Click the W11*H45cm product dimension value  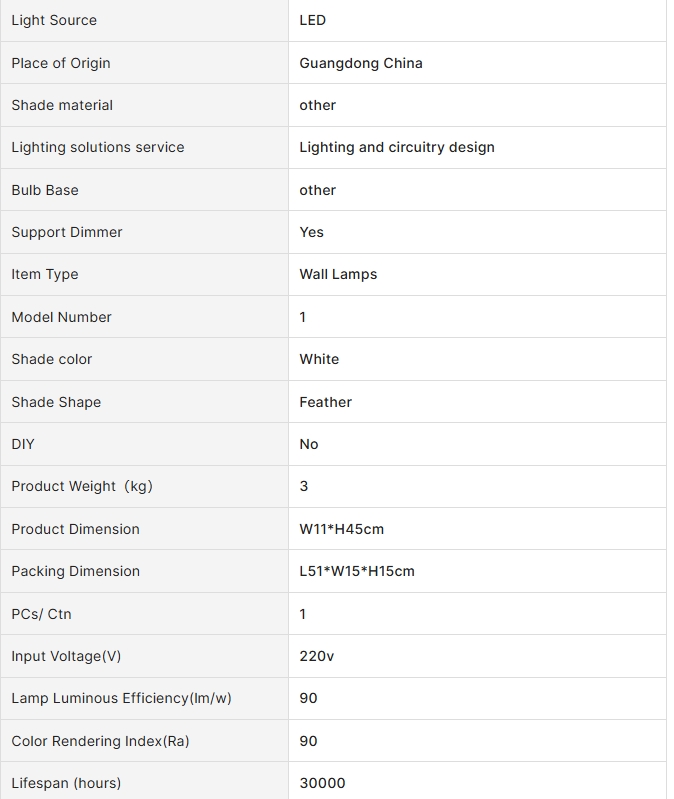click(x=341, y=529)
